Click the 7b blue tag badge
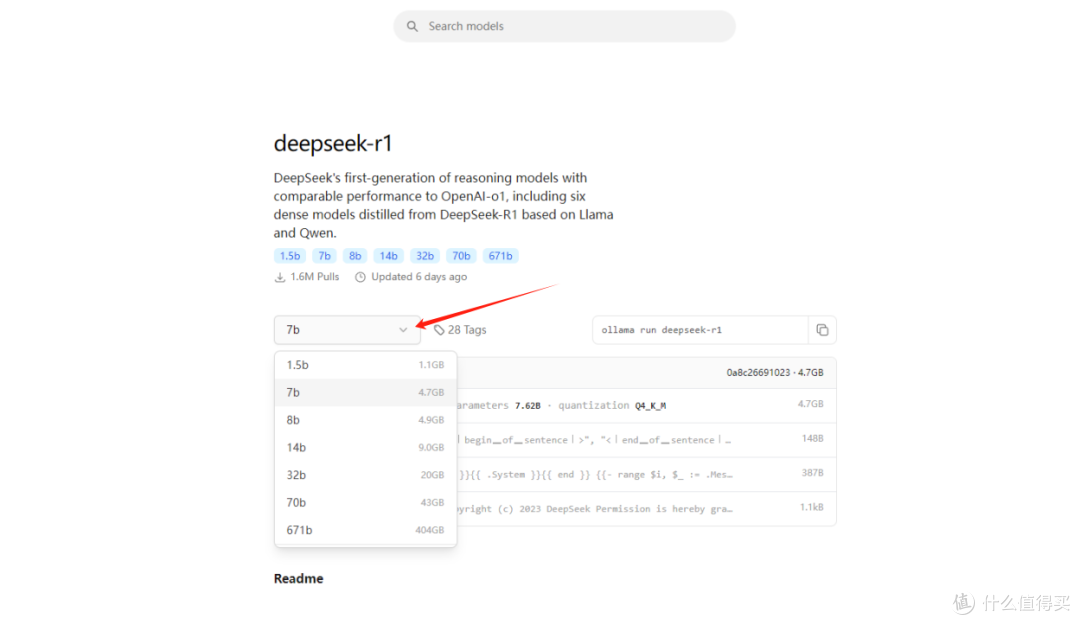The width and height of the screenshot is (1080, 625). tap(324, 256)
